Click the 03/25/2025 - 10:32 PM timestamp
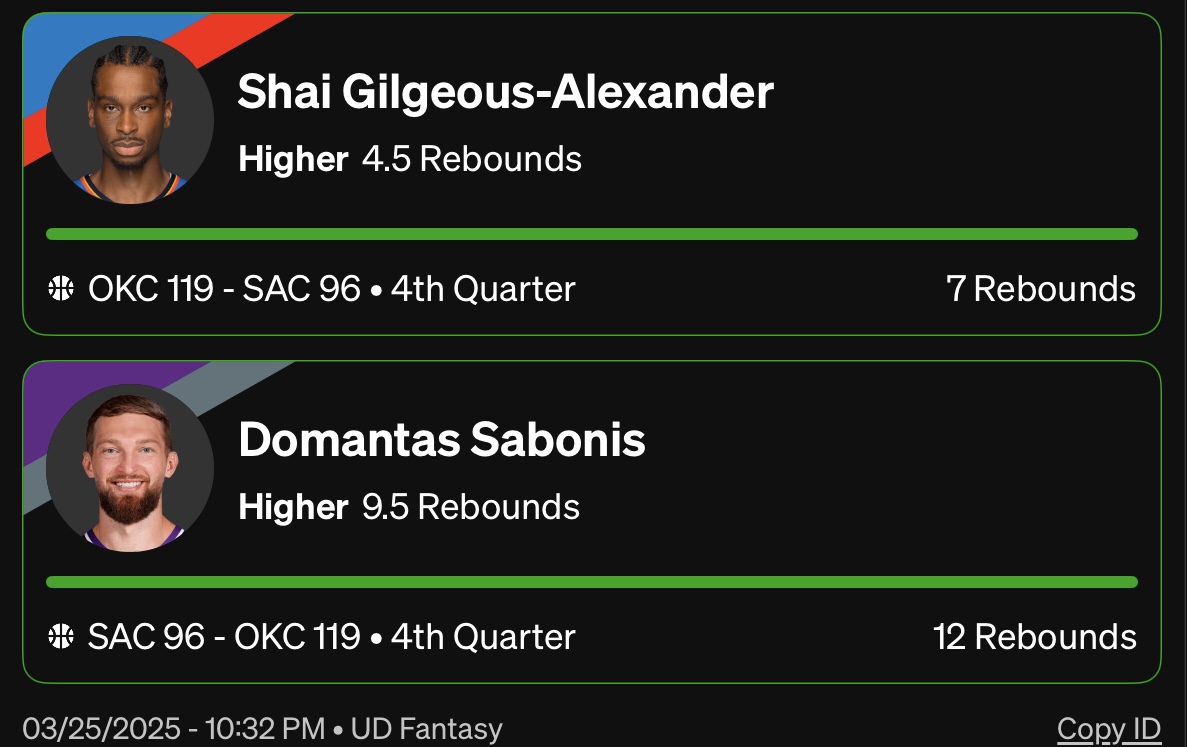This screenshot has height=747, width=1187. 173,729
